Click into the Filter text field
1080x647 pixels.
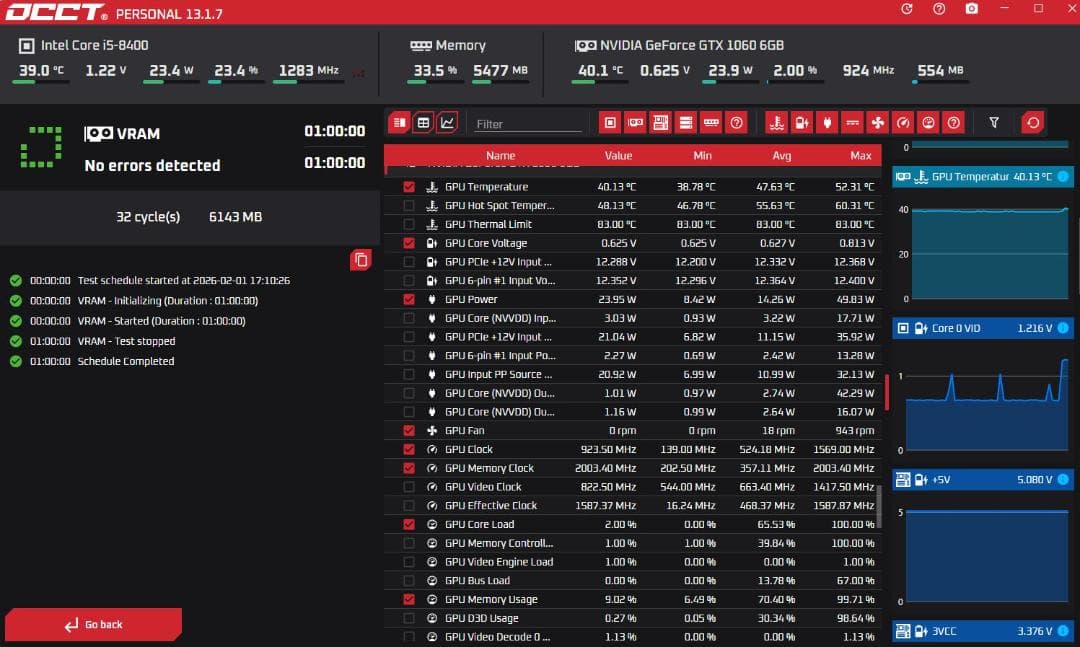click(x=527, y=124)
